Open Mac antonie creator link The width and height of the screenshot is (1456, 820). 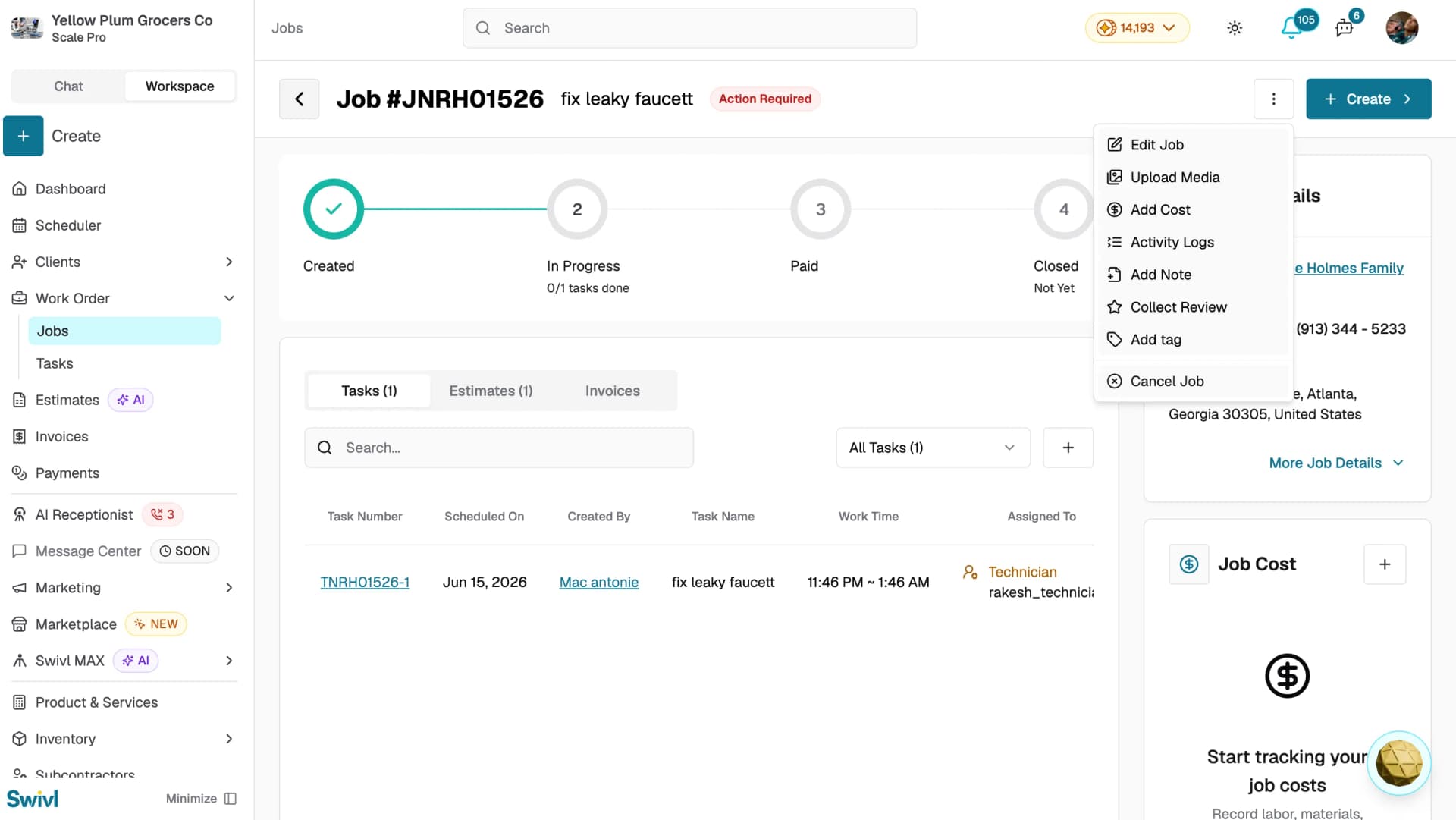(598, 583)
